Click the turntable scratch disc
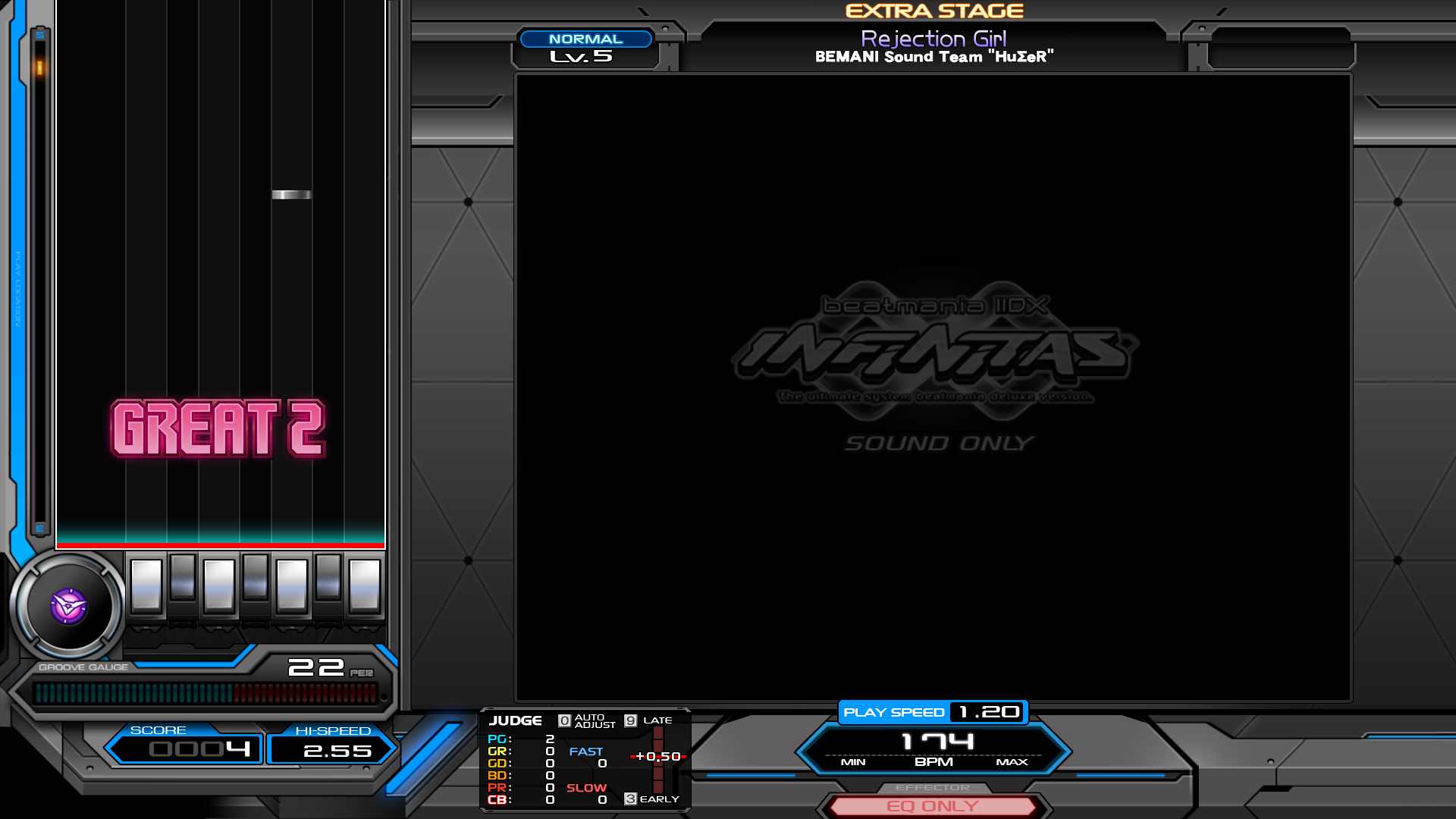The width and height of the screenshot is (1456, 819). click(x=68, y=607)
